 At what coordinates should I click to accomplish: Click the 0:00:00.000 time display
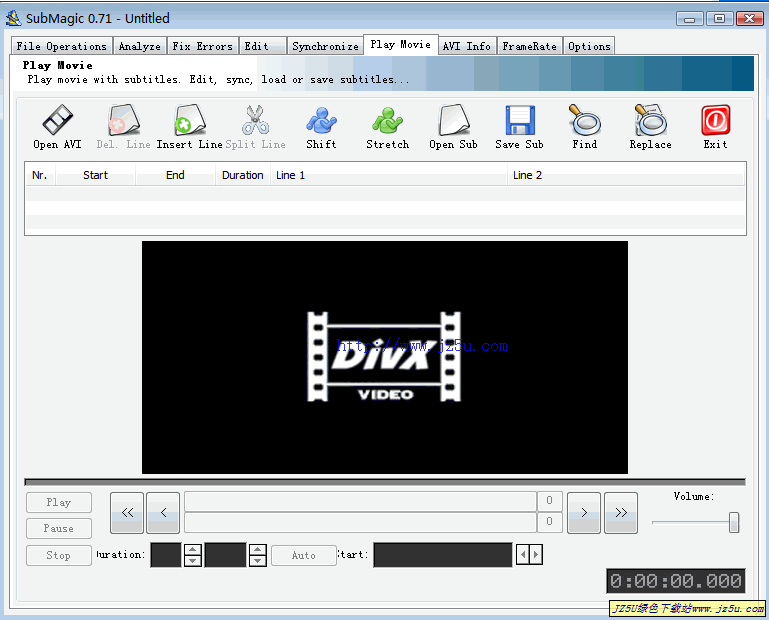click(x=676, y=581)
